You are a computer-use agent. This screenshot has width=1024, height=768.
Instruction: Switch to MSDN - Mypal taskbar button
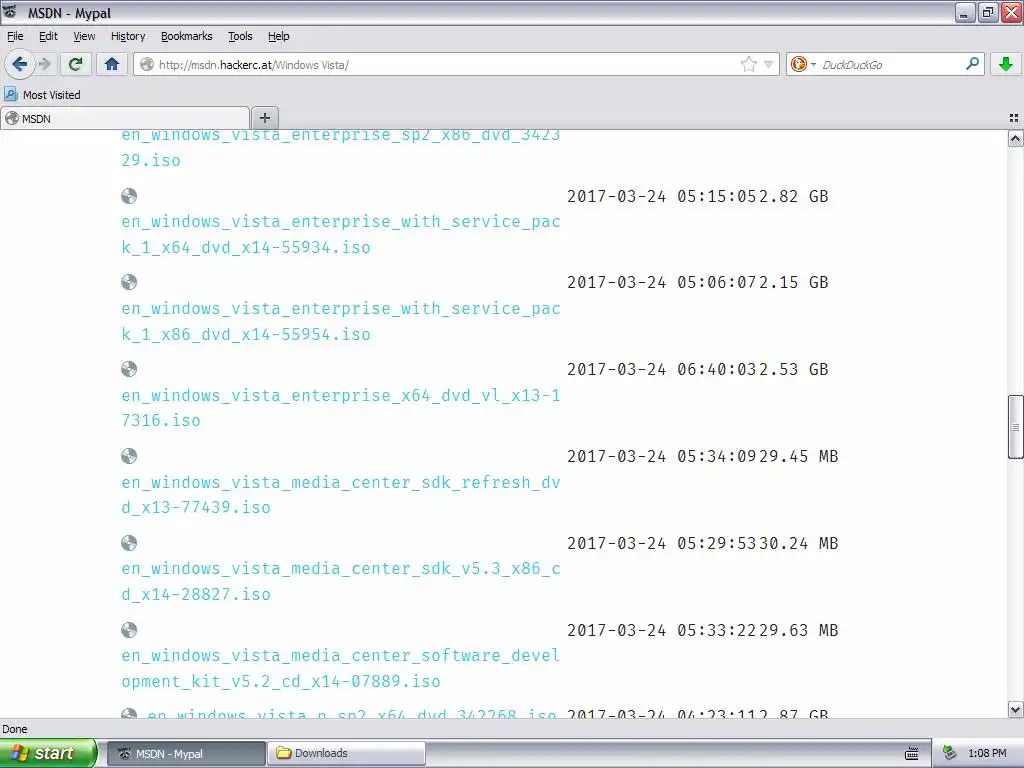(x=186, y=754)
